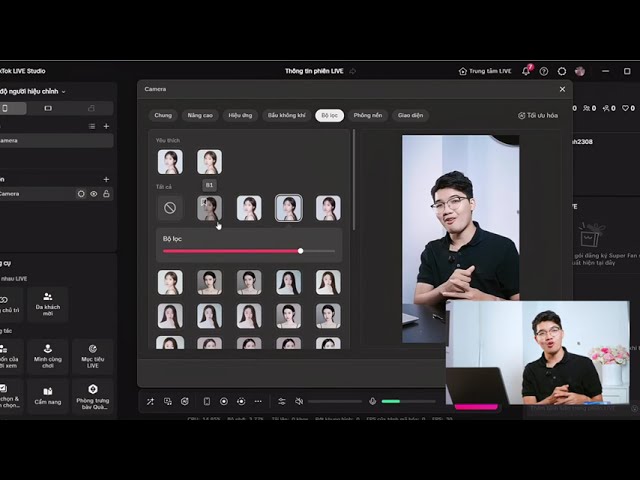This screenshot has height=480, width=640.
Task: Open the notifications bell
Action: coord(526,71)
